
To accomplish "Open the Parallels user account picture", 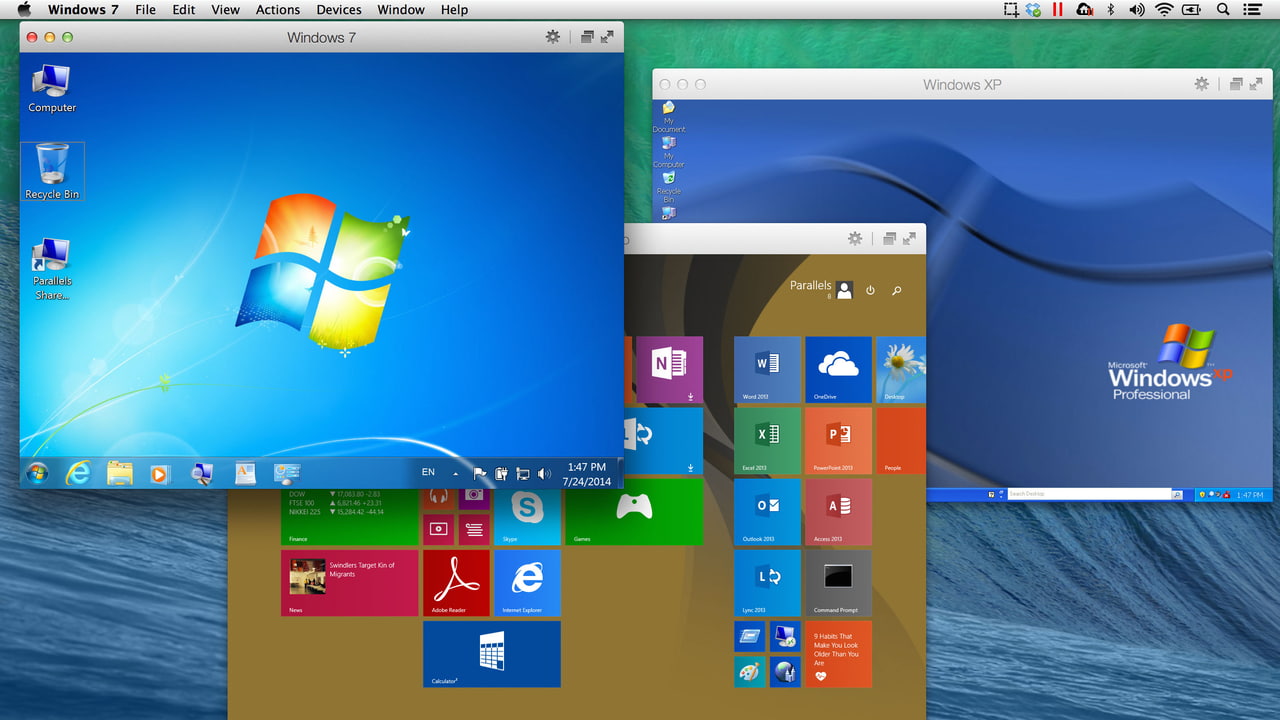I will (845, 290).
